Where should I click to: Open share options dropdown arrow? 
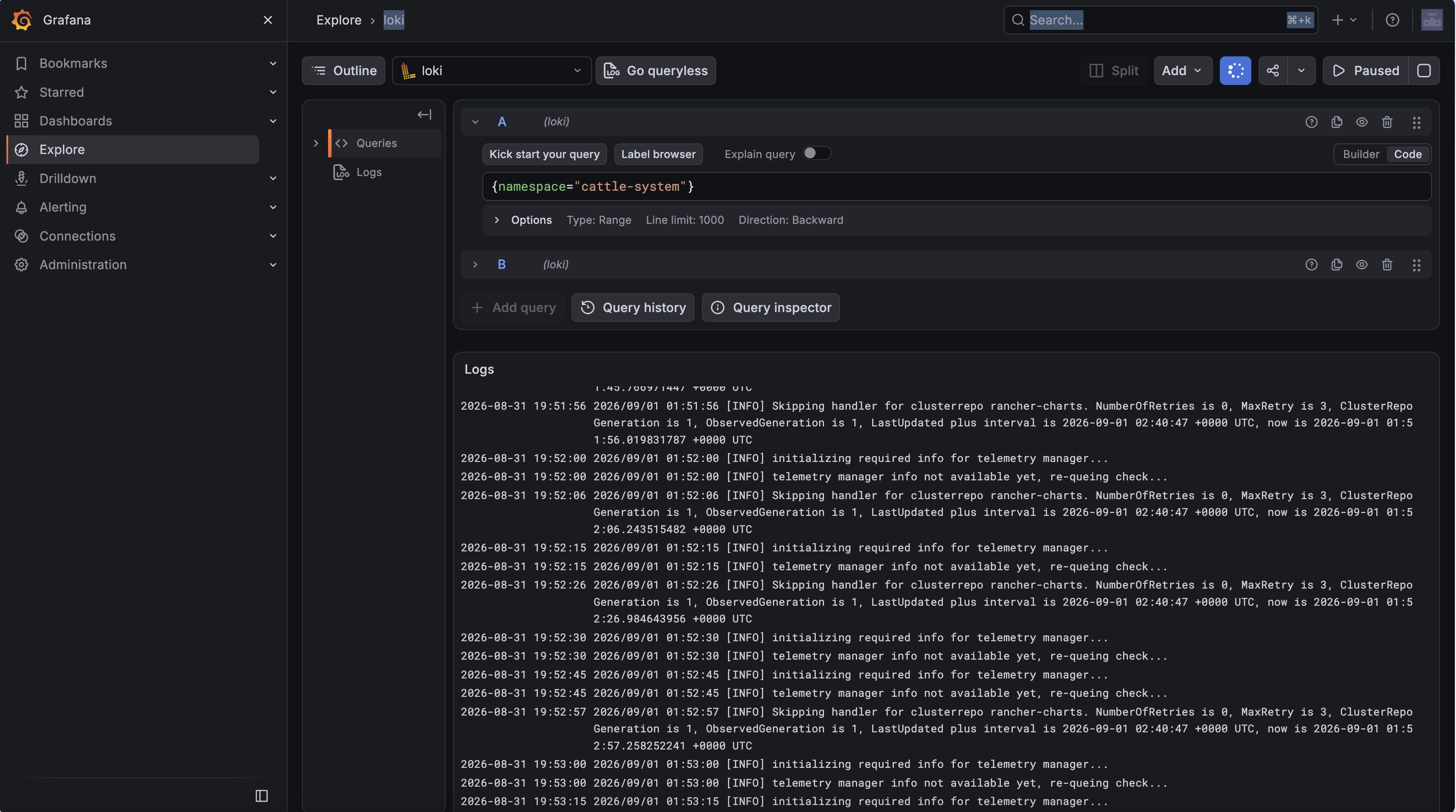(x=1302, y=71)
